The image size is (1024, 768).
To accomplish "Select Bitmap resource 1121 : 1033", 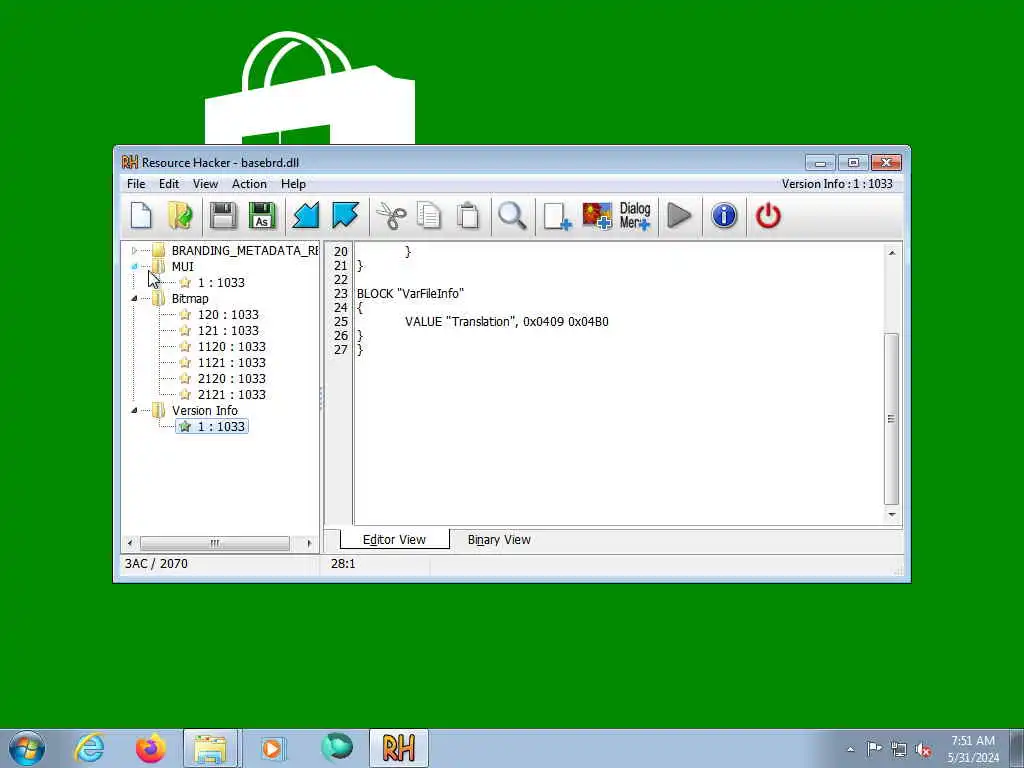I will coord(231,362).
